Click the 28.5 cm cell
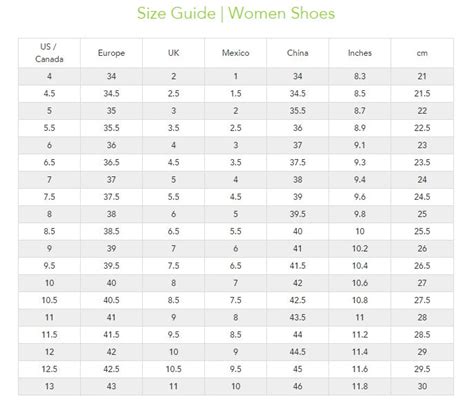474x401 pixels. pyautogui.click(x=422, y=335)
